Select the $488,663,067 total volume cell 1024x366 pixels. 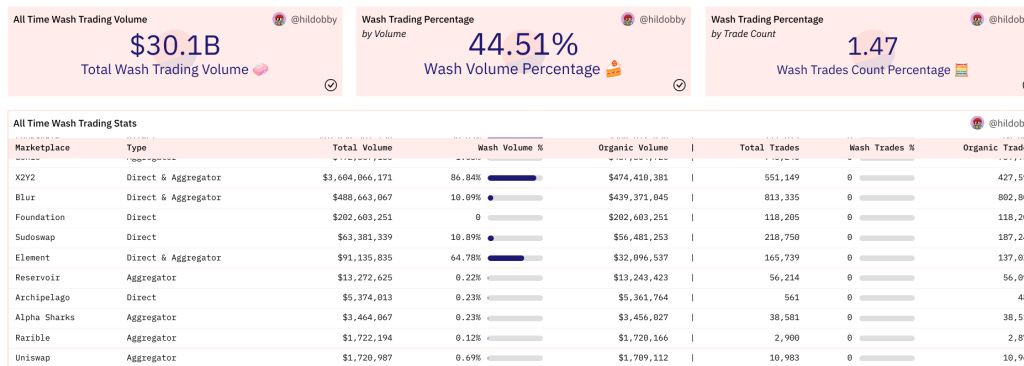(362, 197)
